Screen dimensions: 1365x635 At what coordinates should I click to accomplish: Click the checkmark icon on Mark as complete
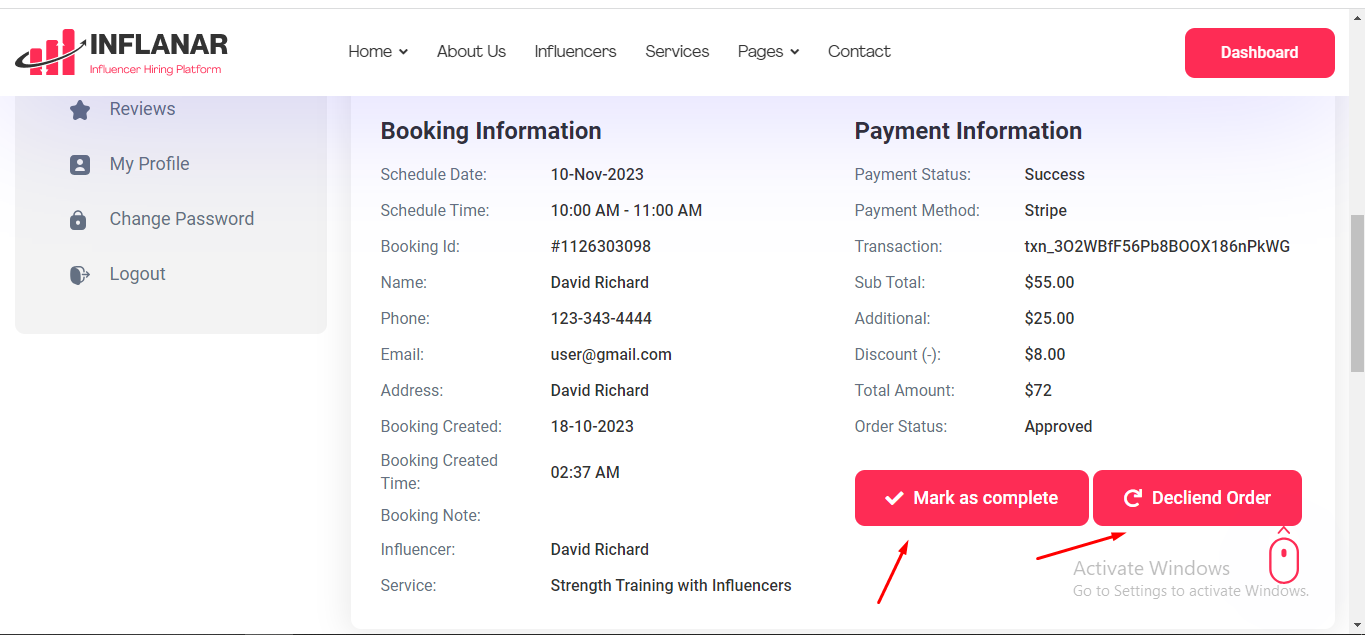pos(895,498)
